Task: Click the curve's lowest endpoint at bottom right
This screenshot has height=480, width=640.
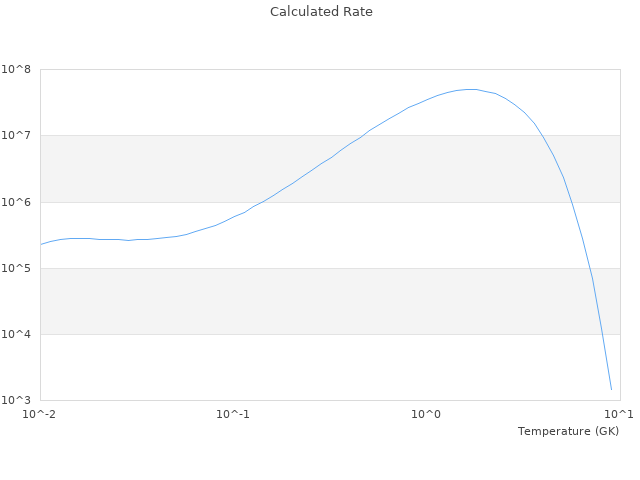Action: click(x=611, y=390)
